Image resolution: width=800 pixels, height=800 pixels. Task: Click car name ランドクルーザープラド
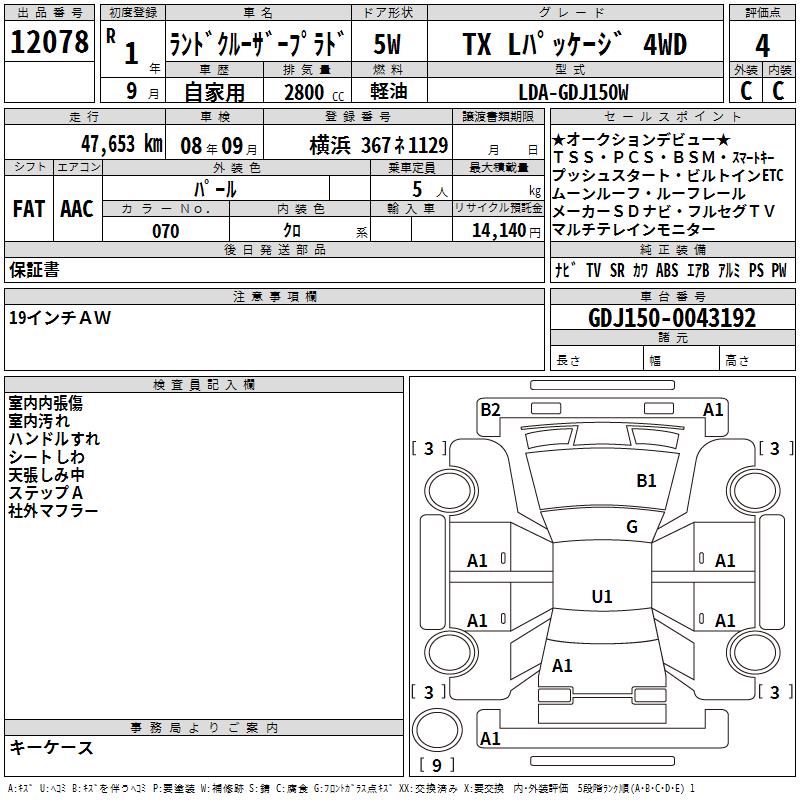point(258,43)
